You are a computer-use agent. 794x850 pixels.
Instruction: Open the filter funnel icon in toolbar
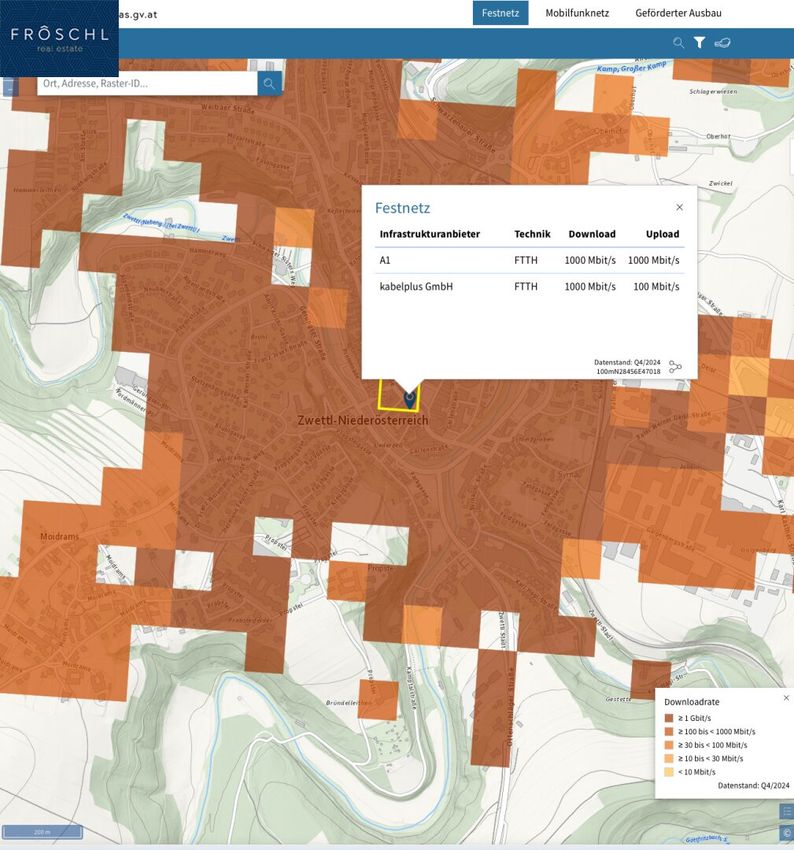700,43
